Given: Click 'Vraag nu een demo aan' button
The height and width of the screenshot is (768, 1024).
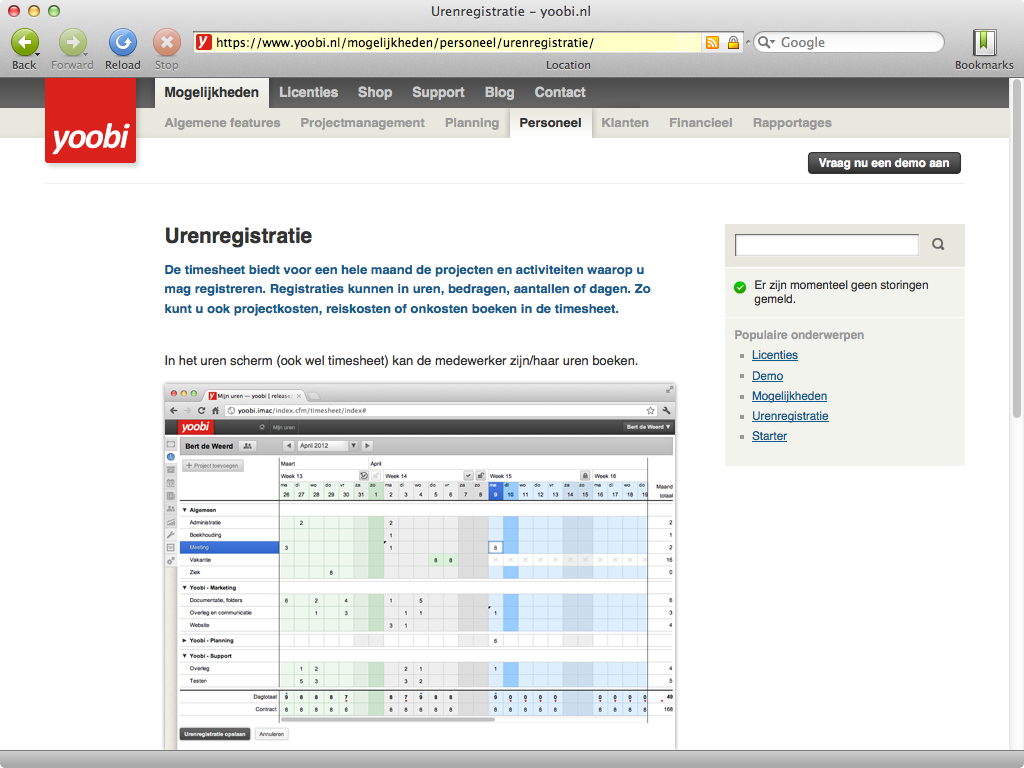Looking at the screenshot, I should pyautogui.click(x=884, y=163).
